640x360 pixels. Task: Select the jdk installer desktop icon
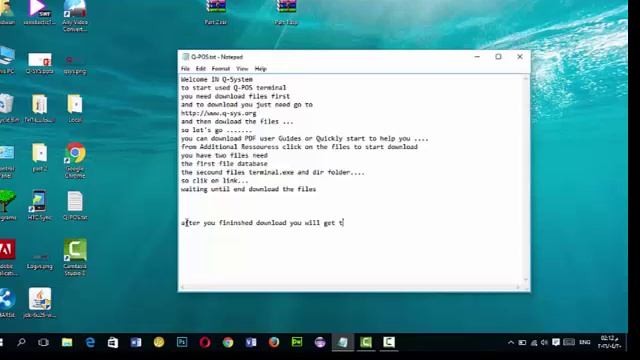pyautogui.click(x=40, y=303)
